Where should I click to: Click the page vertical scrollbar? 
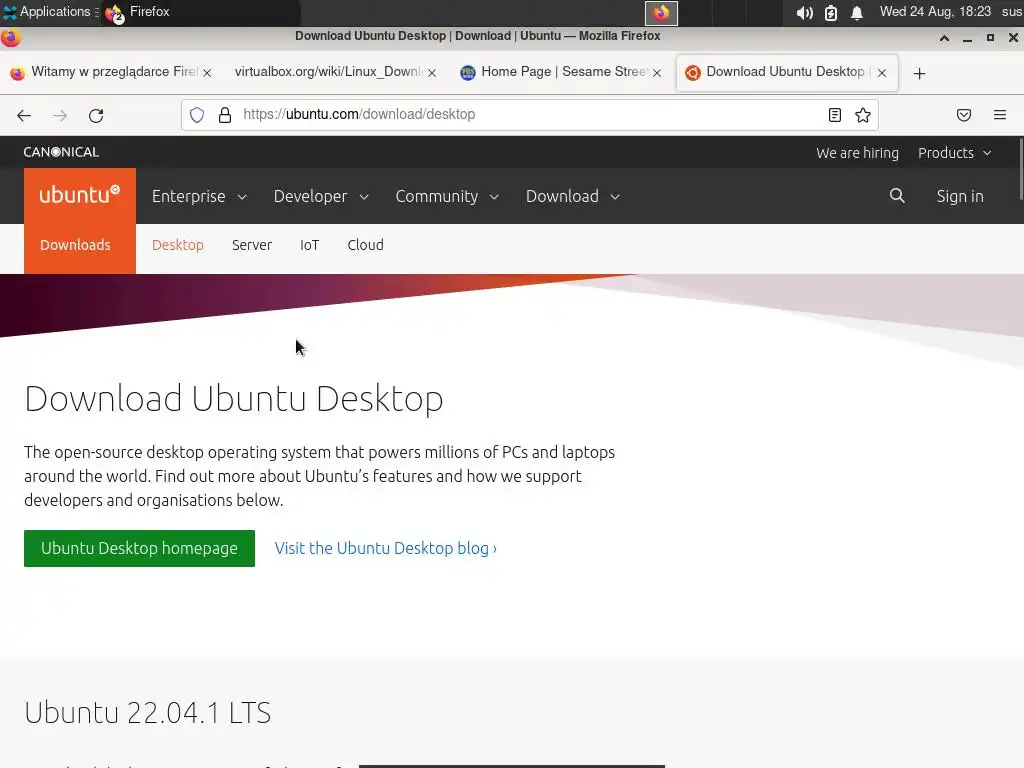point(1020,168)
